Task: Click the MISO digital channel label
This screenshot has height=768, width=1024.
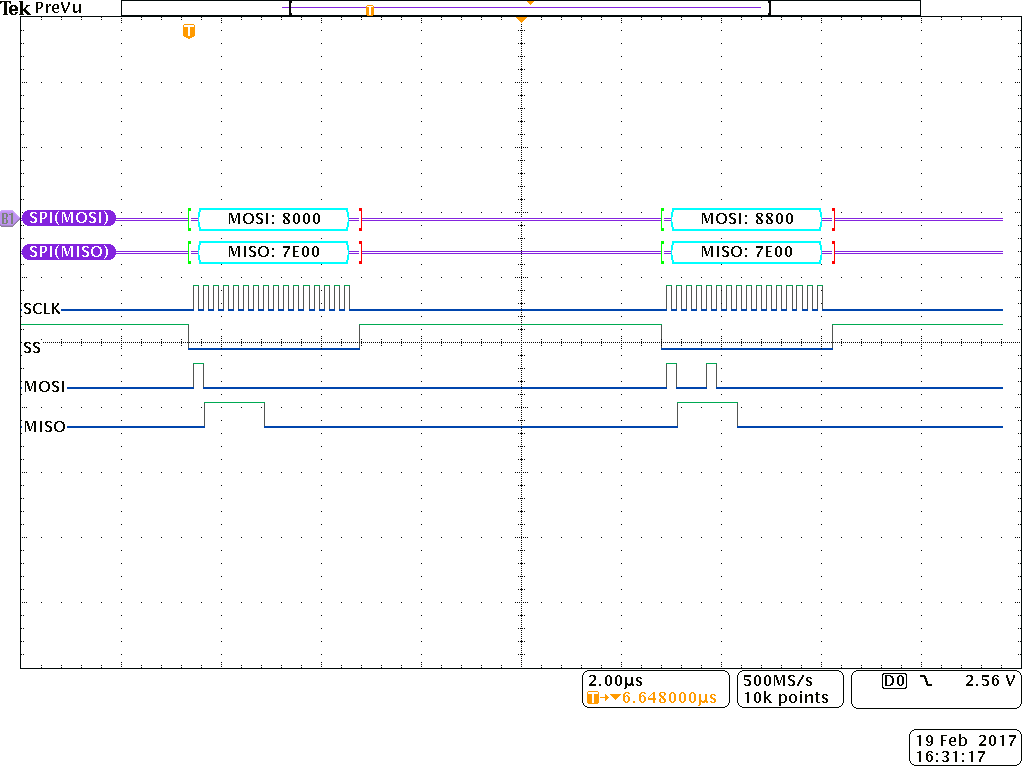Action: point(44,427)
